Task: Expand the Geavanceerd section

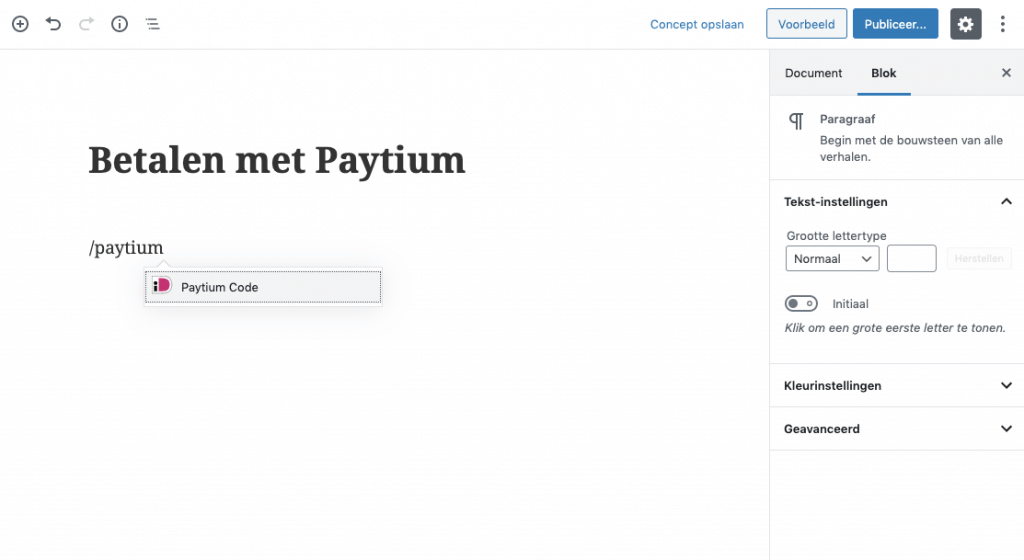Action: (x=896, y=429)
